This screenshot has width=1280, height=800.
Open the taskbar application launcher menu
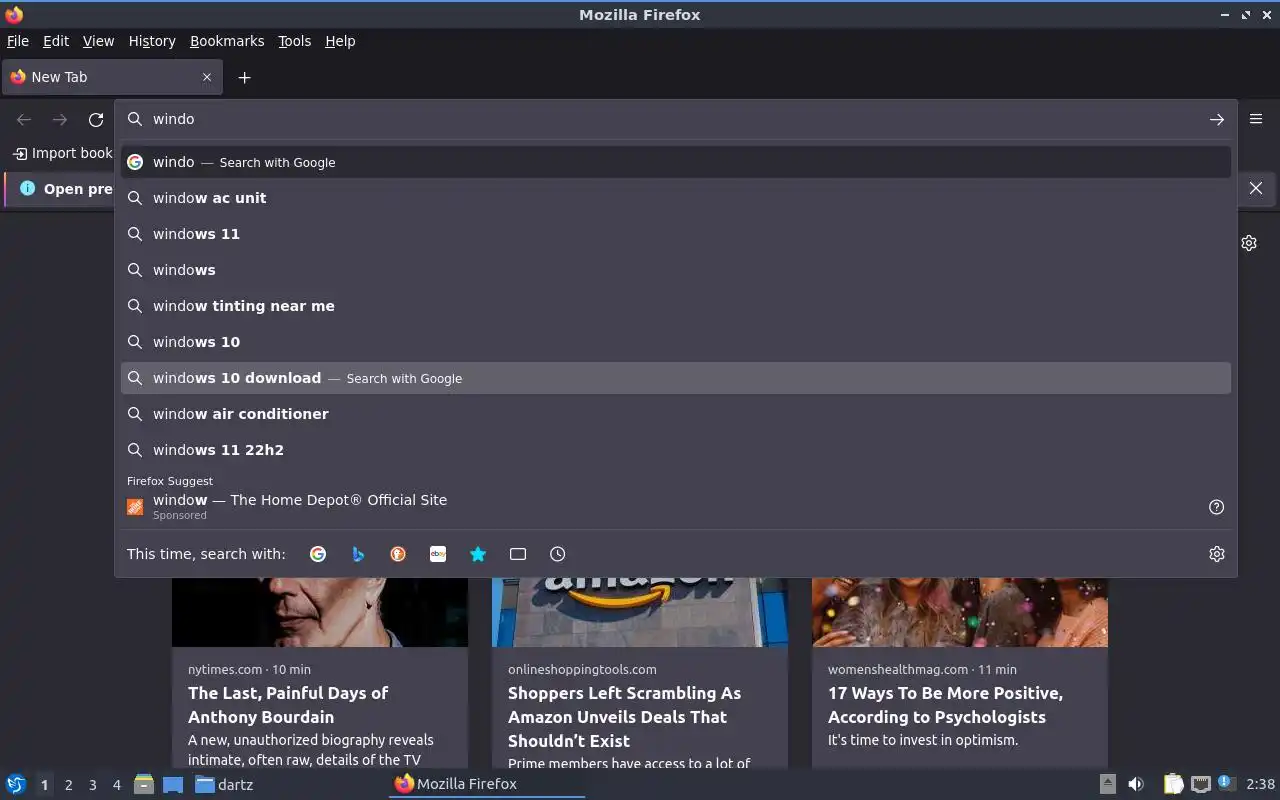16,784
